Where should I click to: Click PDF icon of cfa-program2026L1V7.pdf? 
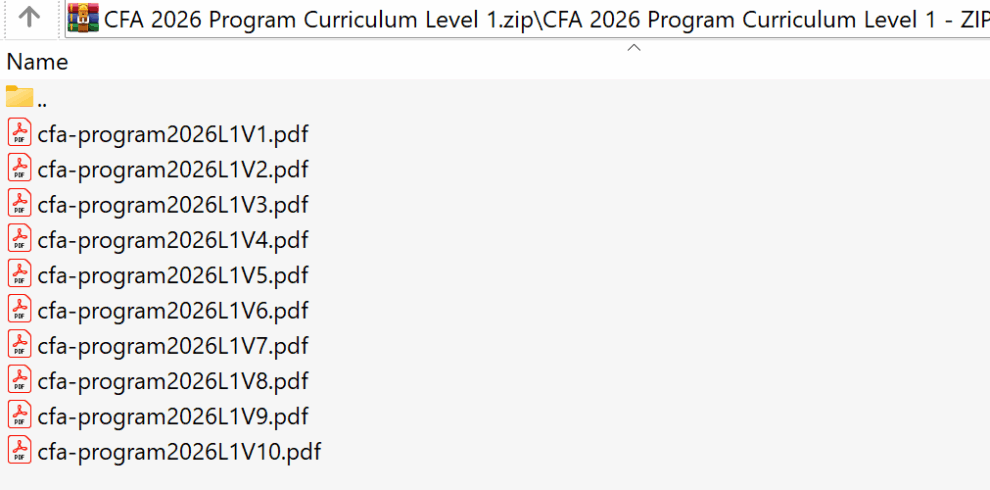(x=19, y=345)
